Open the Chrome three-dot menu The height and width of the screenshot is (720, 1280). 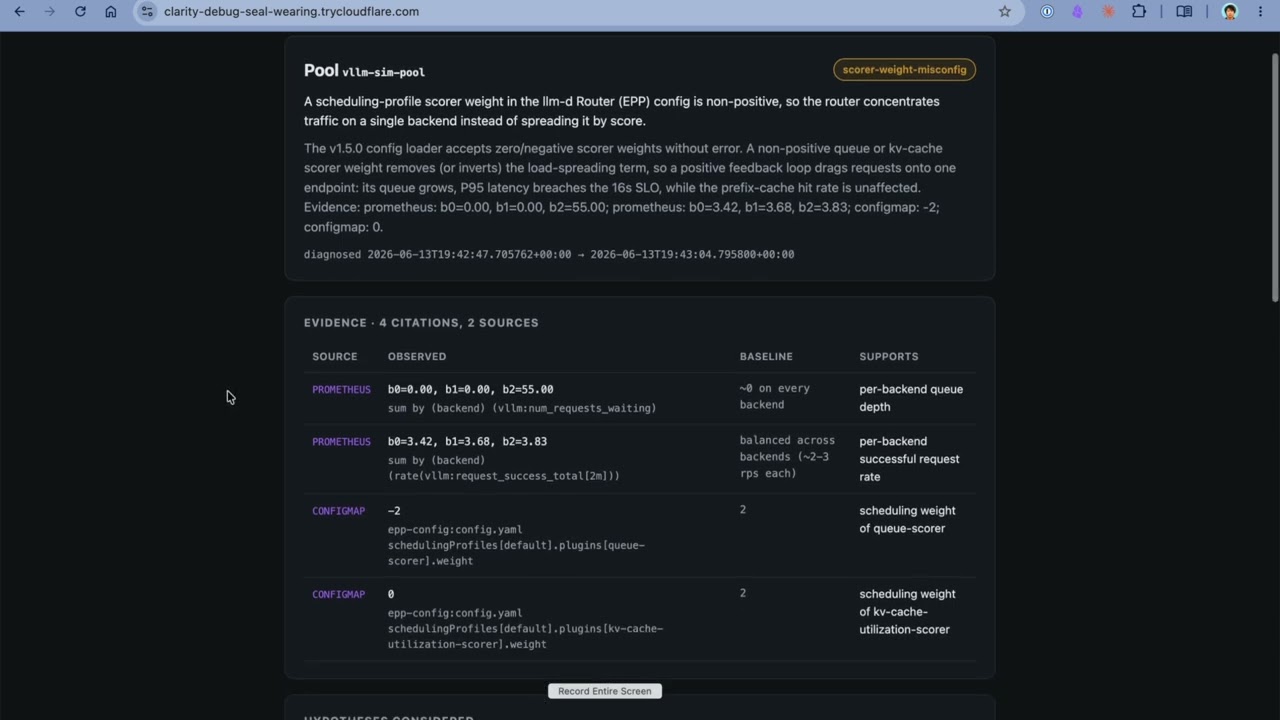pyautogui.click(x=1260, y=11)
